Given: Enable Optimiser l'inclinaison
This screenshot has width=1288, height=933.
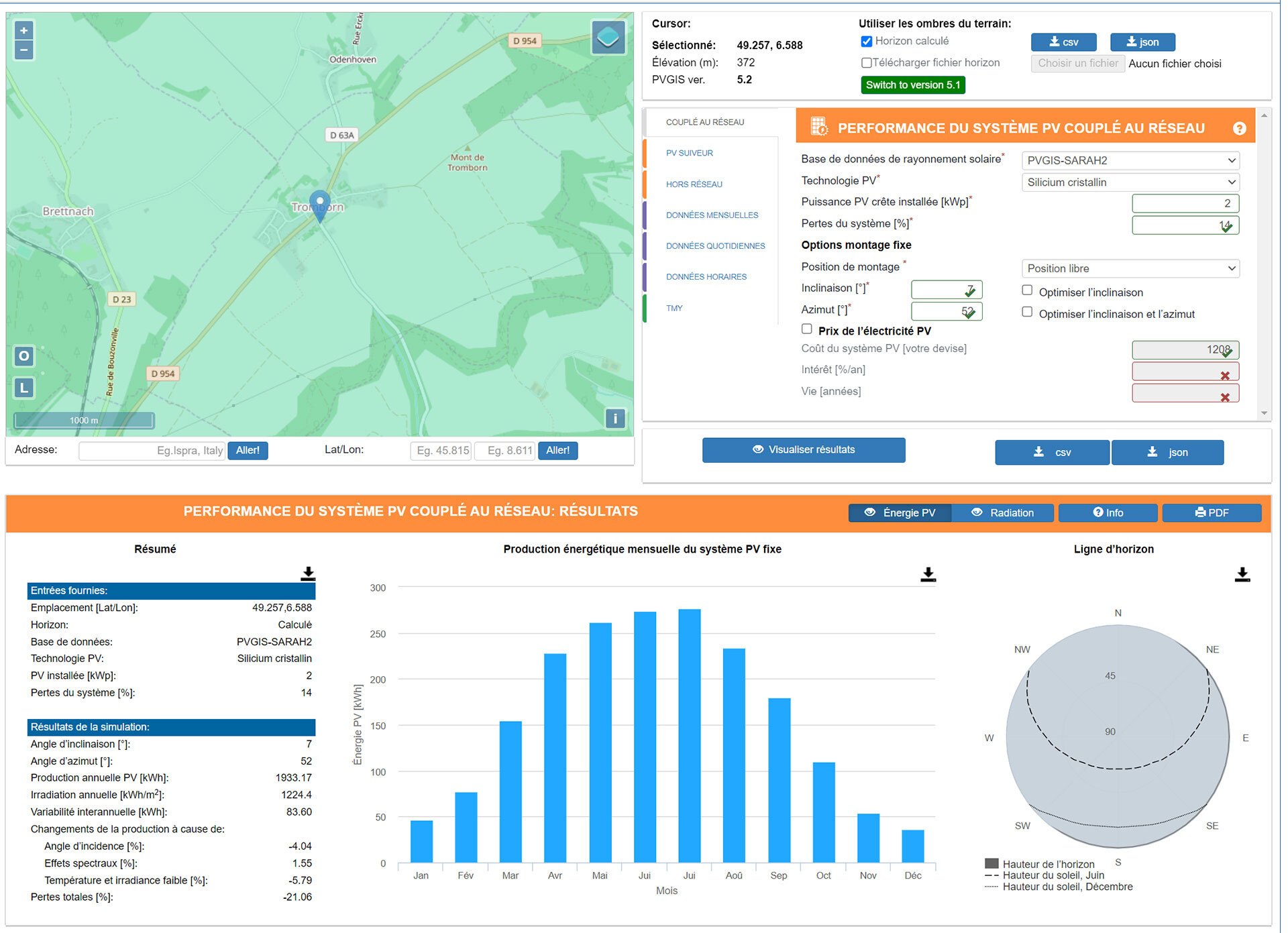Looking at the screenshot, I should click(x=1027, y=290).
